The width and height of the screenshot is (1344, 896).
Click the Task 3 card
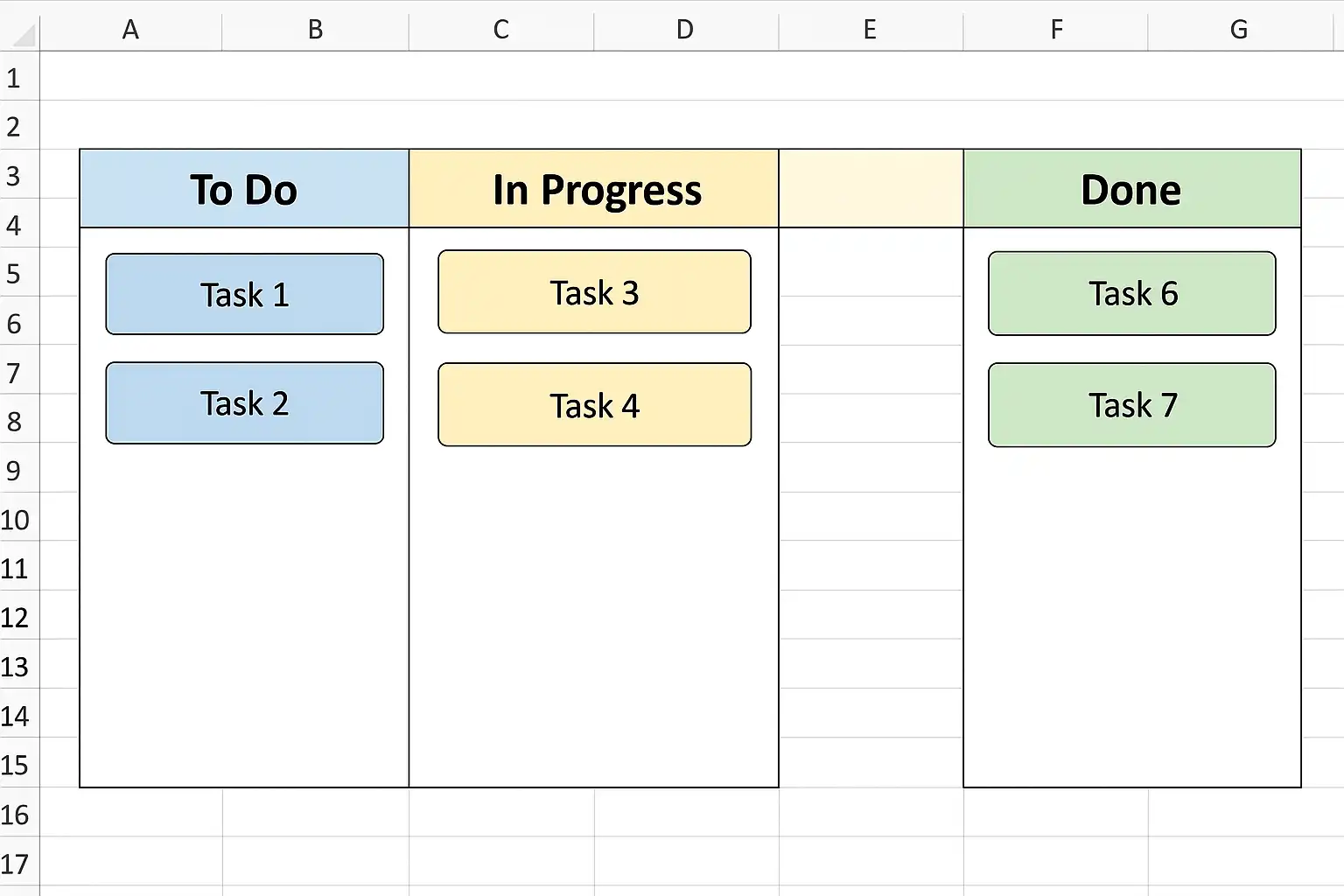(594, 292)
